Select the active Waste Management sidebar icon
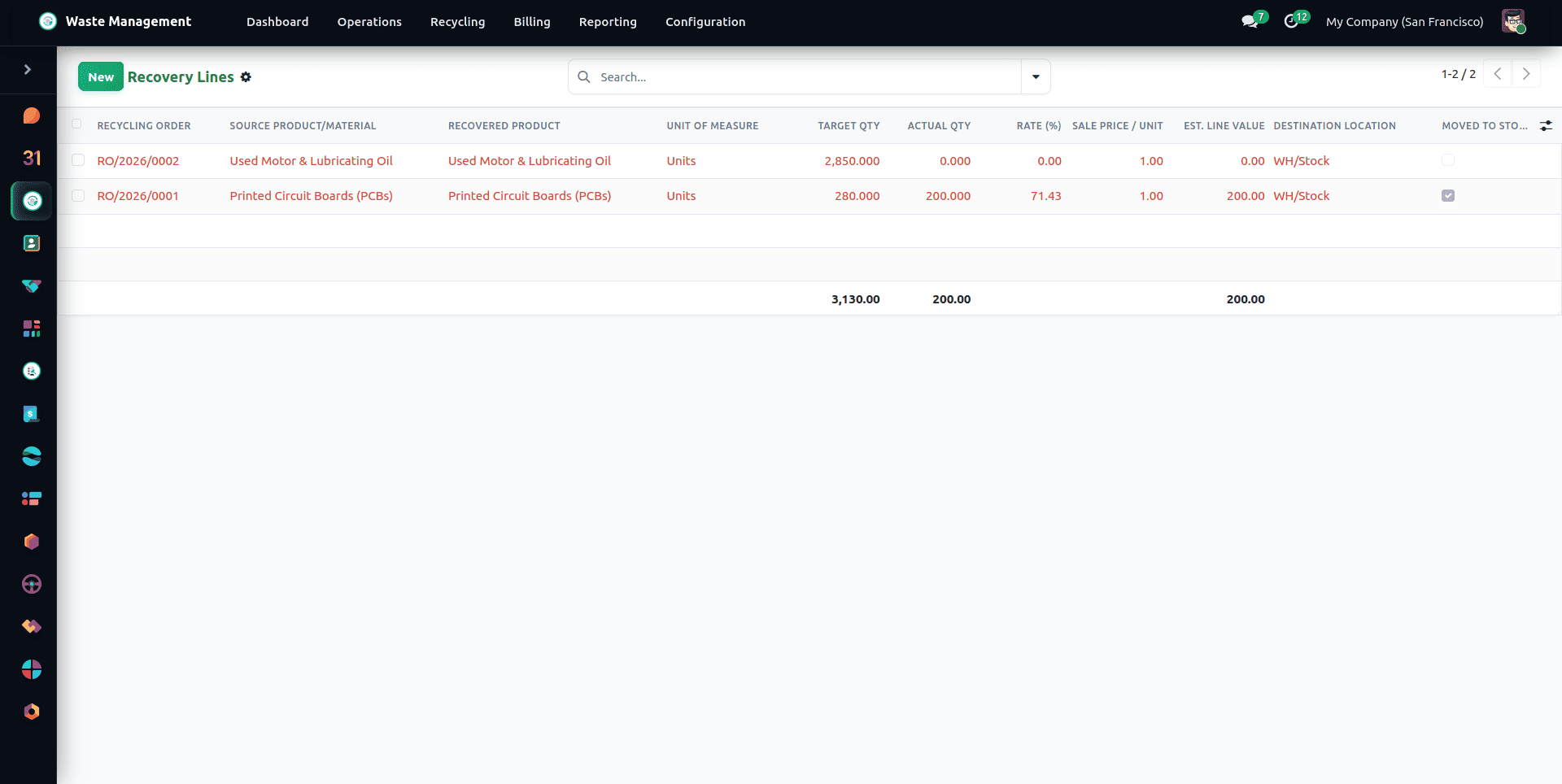 (32, 201)
